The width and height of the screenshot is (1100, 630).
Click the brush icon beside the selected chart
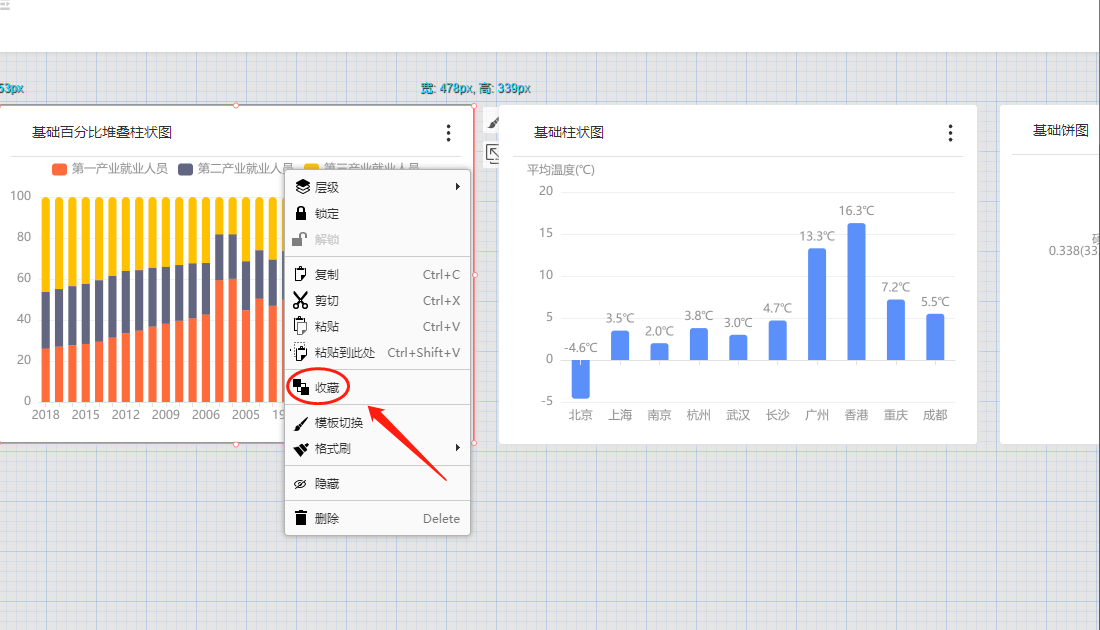[493, 122]
